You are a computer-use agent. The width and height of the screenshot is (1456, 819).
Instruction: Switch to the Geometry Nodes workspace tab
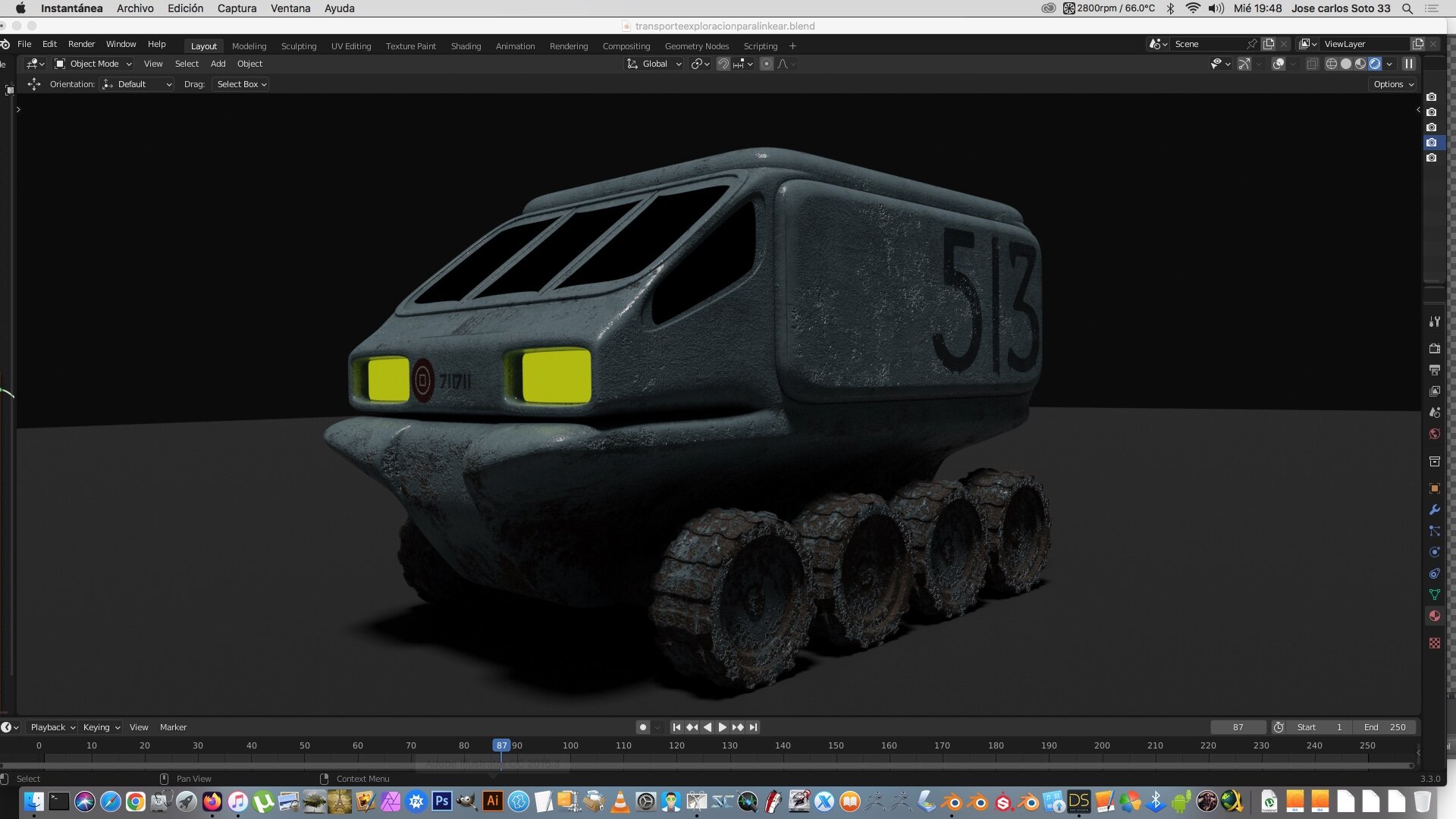coord(696,46)
